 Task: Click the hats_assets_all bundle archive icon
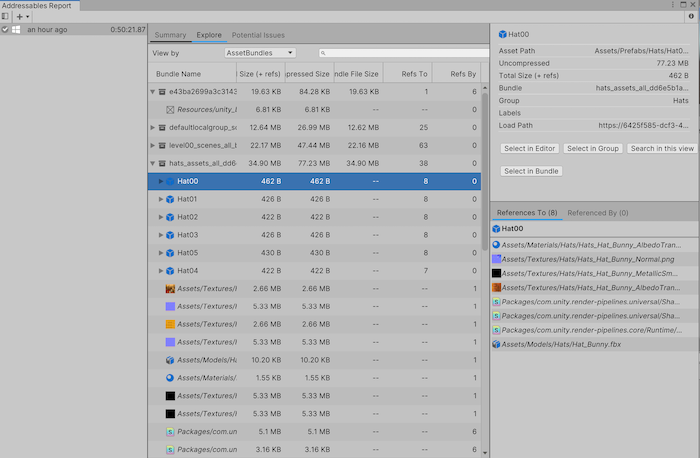(163, 163)
